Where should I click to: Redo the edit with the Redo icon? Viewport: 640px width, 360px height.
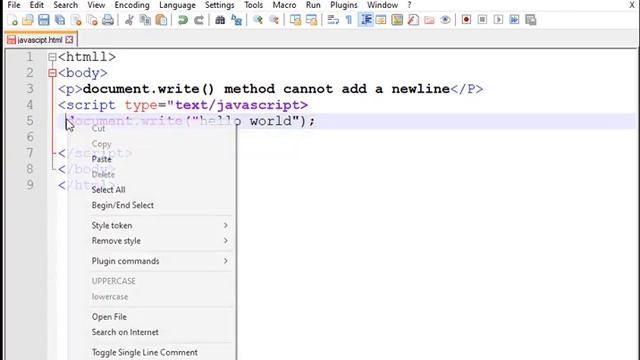click(x=199, y=20)
